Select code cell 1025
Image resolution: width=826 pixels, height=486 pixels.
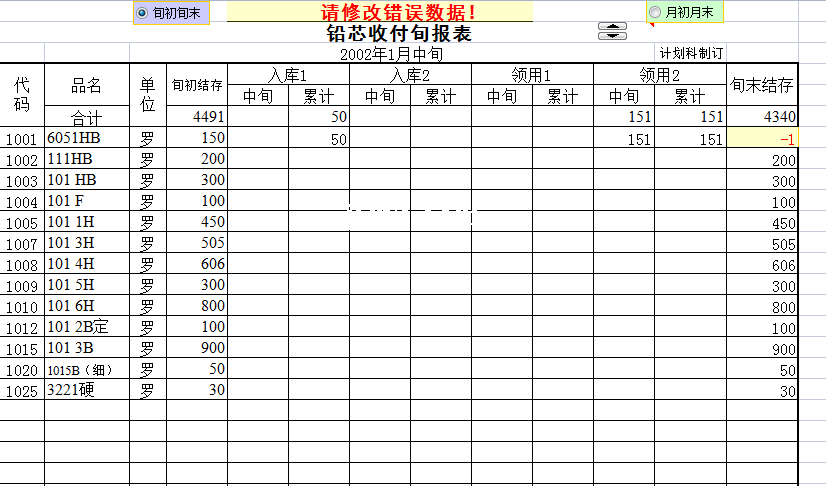pyautogui.click(x=22, y=391)
